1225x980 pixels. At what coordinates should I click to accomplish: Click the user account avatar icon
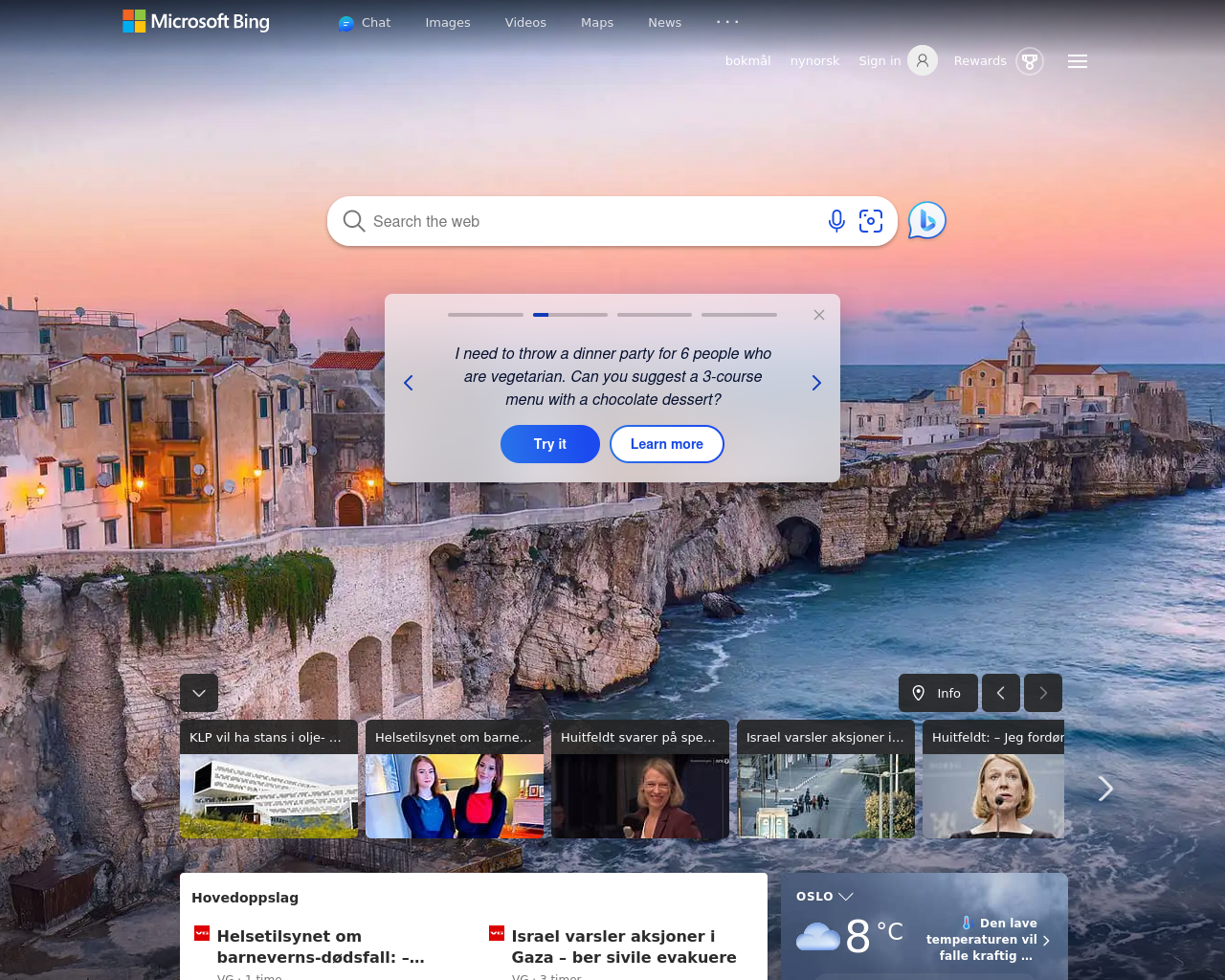point(923,61)
